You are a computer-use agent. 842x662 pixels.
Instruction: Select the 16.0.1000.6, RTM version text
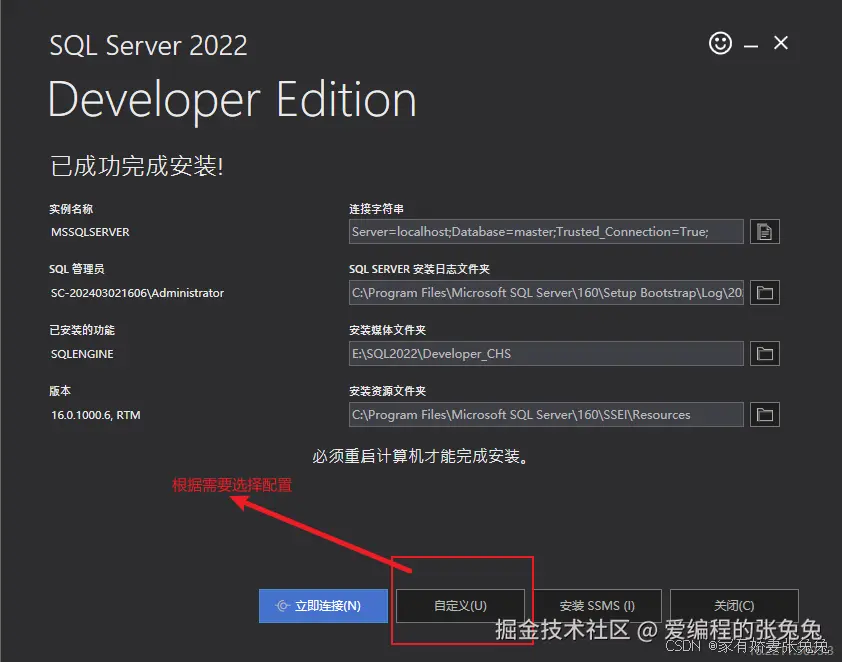click(96, 415)
